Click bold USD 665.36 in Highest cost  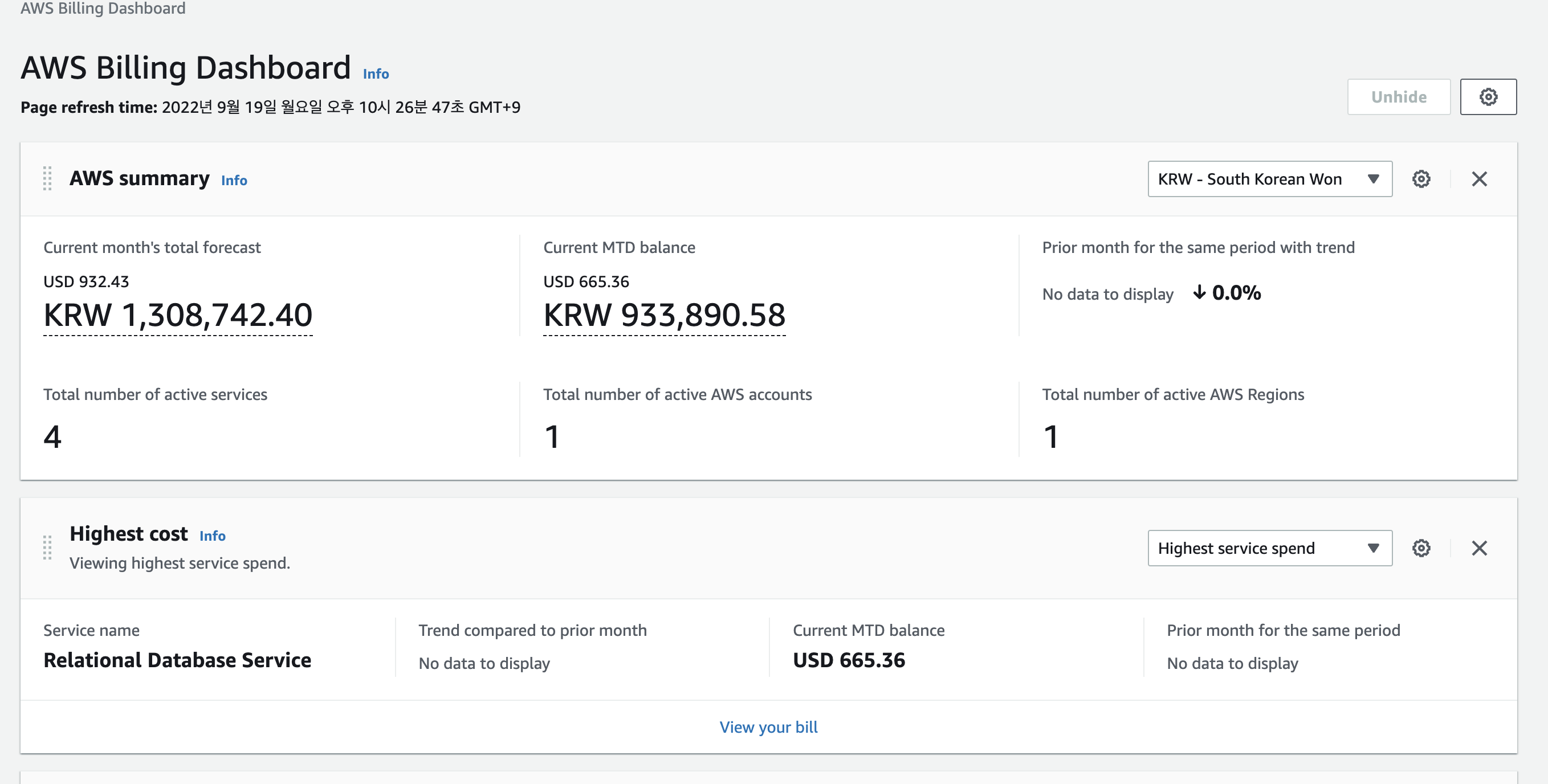[x=849, y=660]
